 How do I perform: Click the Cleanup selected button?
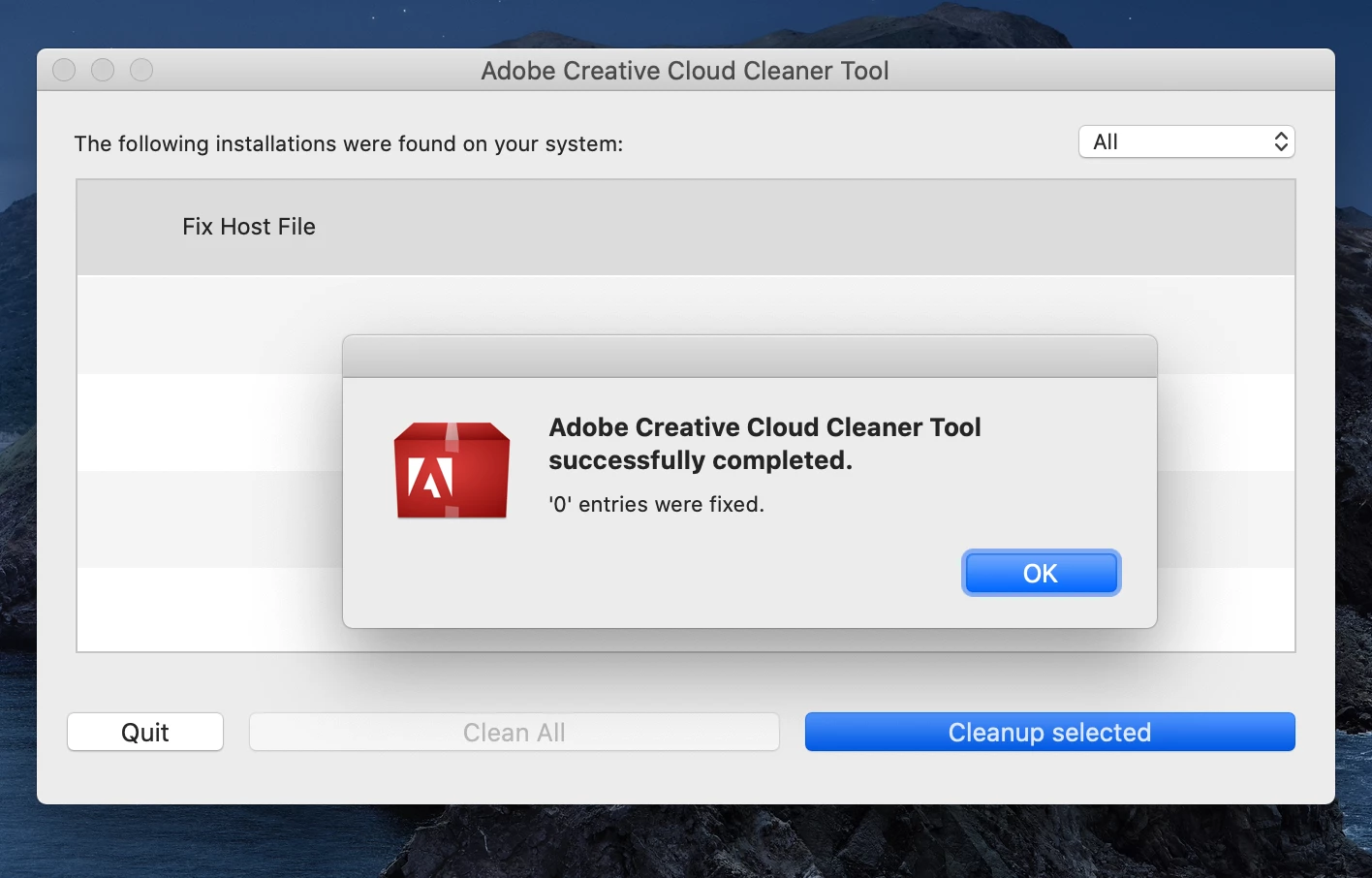click(1050, 732)
